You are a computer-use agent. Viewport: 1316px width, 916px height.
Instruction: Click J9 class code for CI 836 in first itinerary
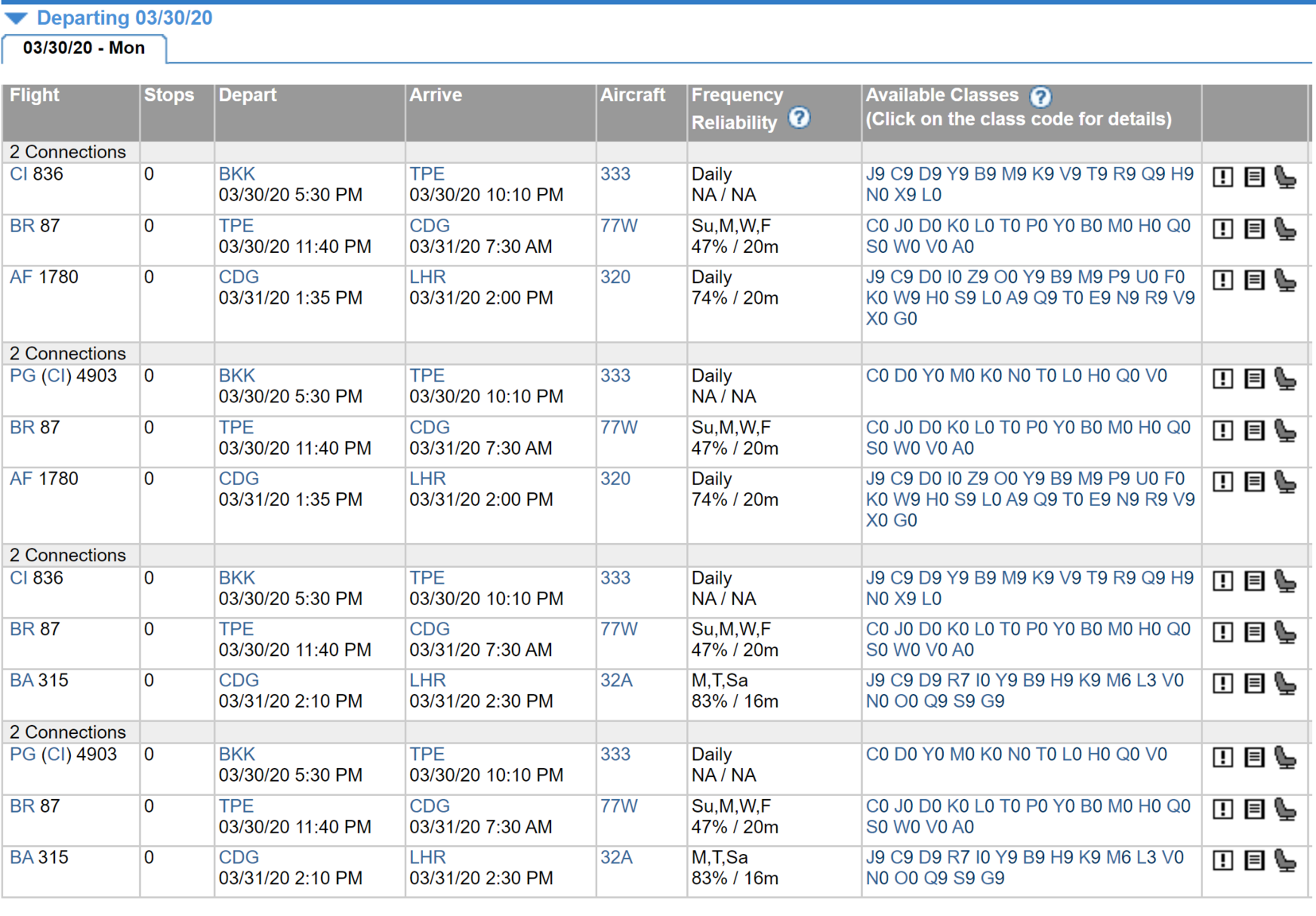point(875,174)
